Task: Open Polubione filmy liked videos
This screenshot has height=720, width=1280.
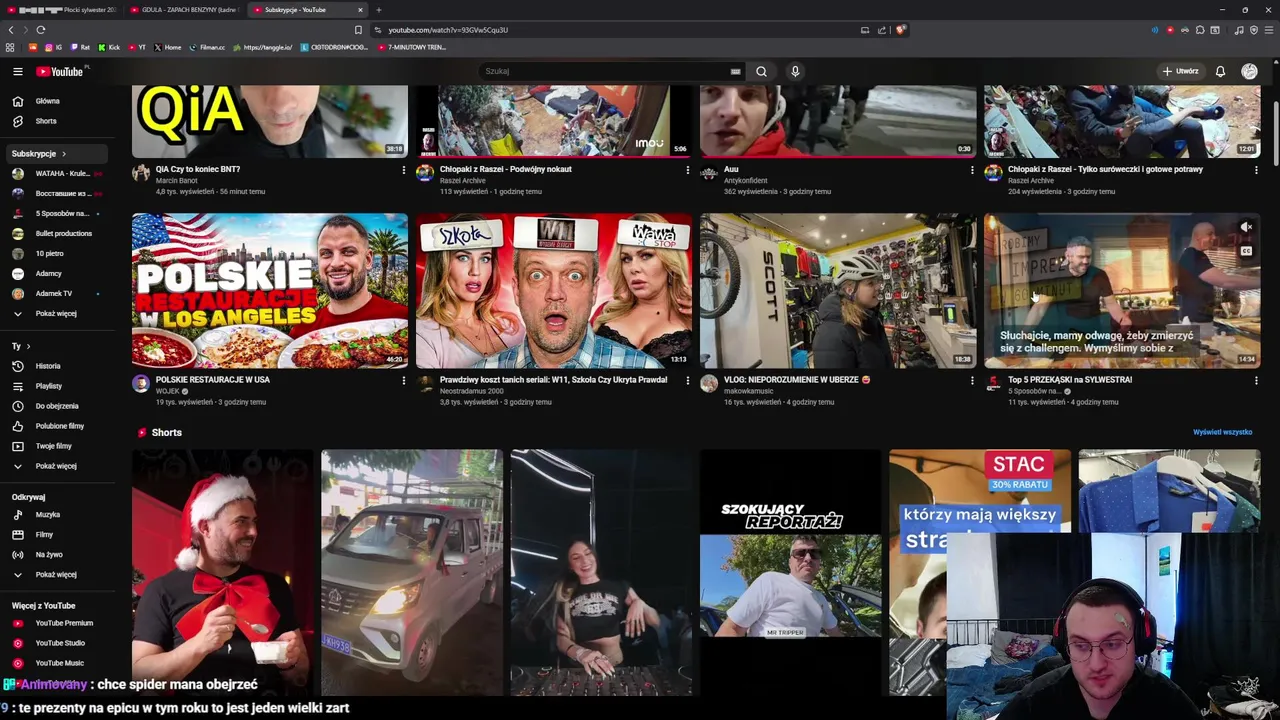Action: (x=55, y=426)
